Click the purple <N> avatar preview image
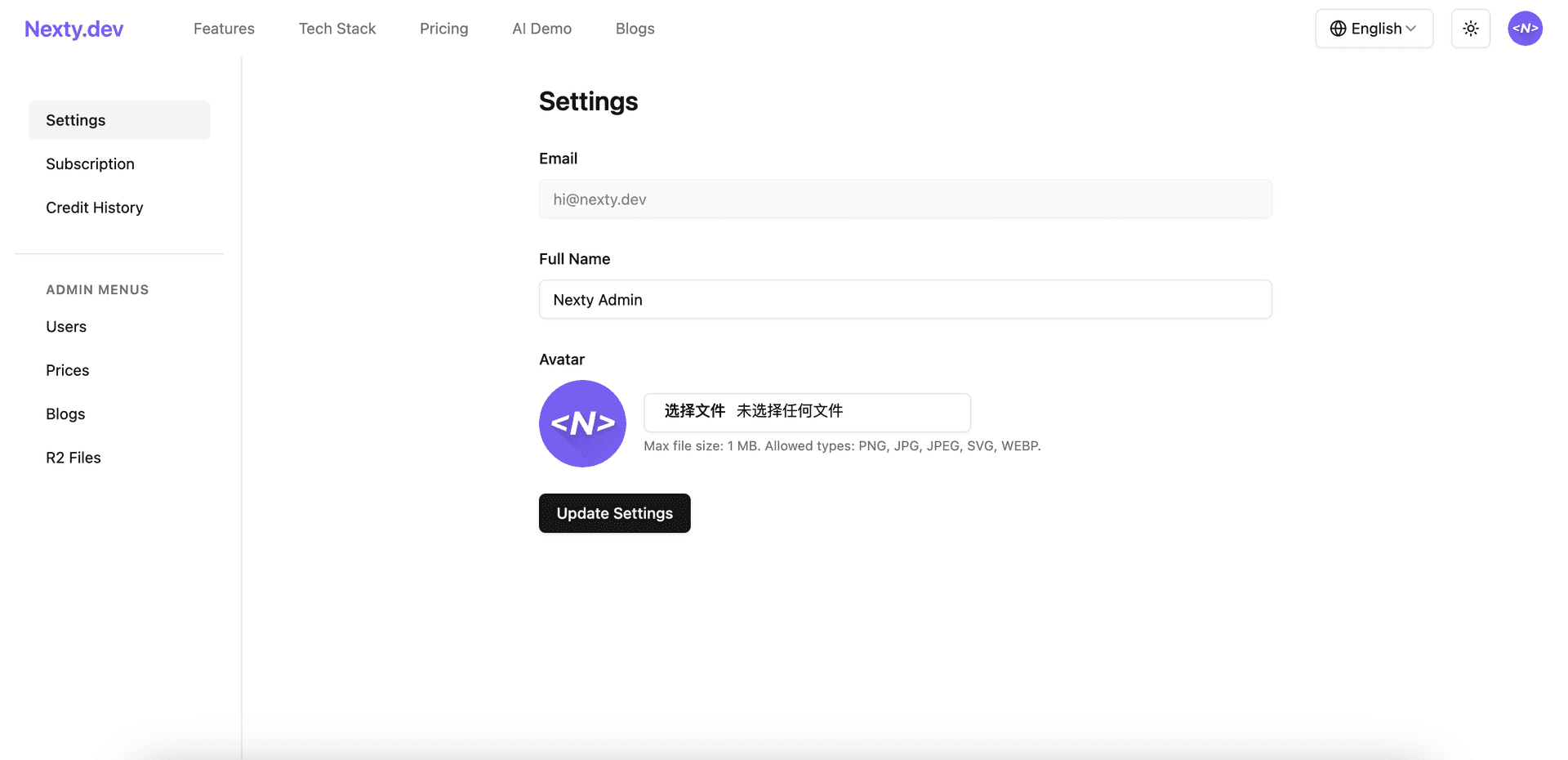This screenshot has width=1568, height=760. pyautogui.click(x=582, y=423)
